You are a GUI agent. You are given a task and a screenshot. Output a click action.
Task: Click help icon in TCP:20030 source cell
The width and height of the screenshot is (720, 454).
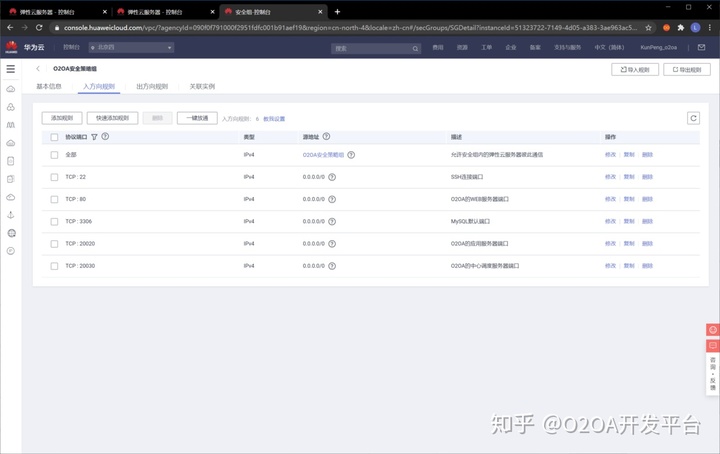(332, 266)
